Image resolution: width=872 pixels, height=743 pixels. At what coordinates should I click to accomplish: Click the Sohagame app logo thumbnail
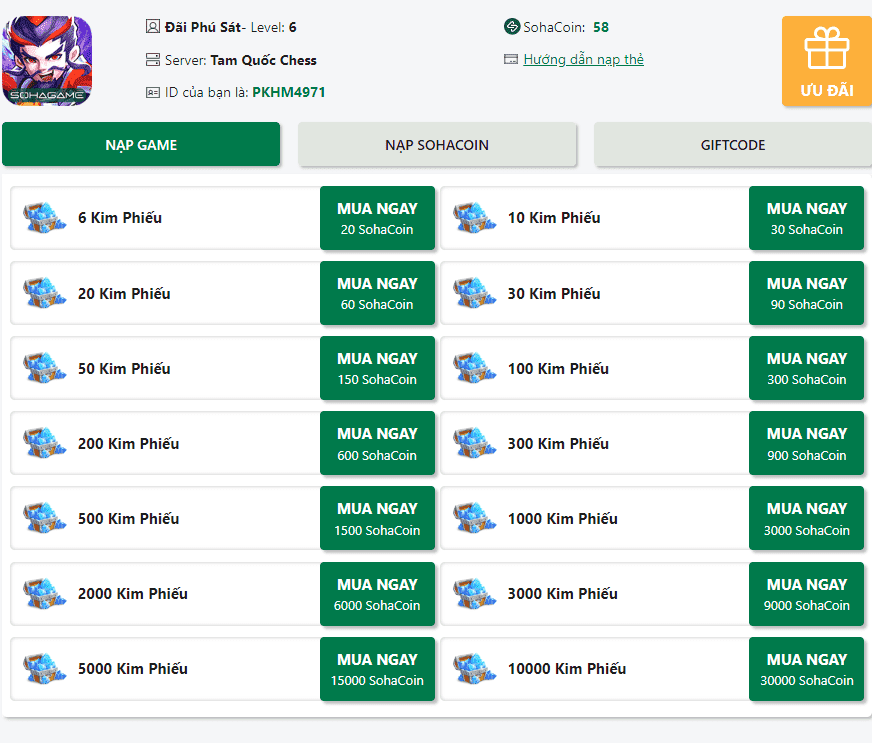click(47, 61)
